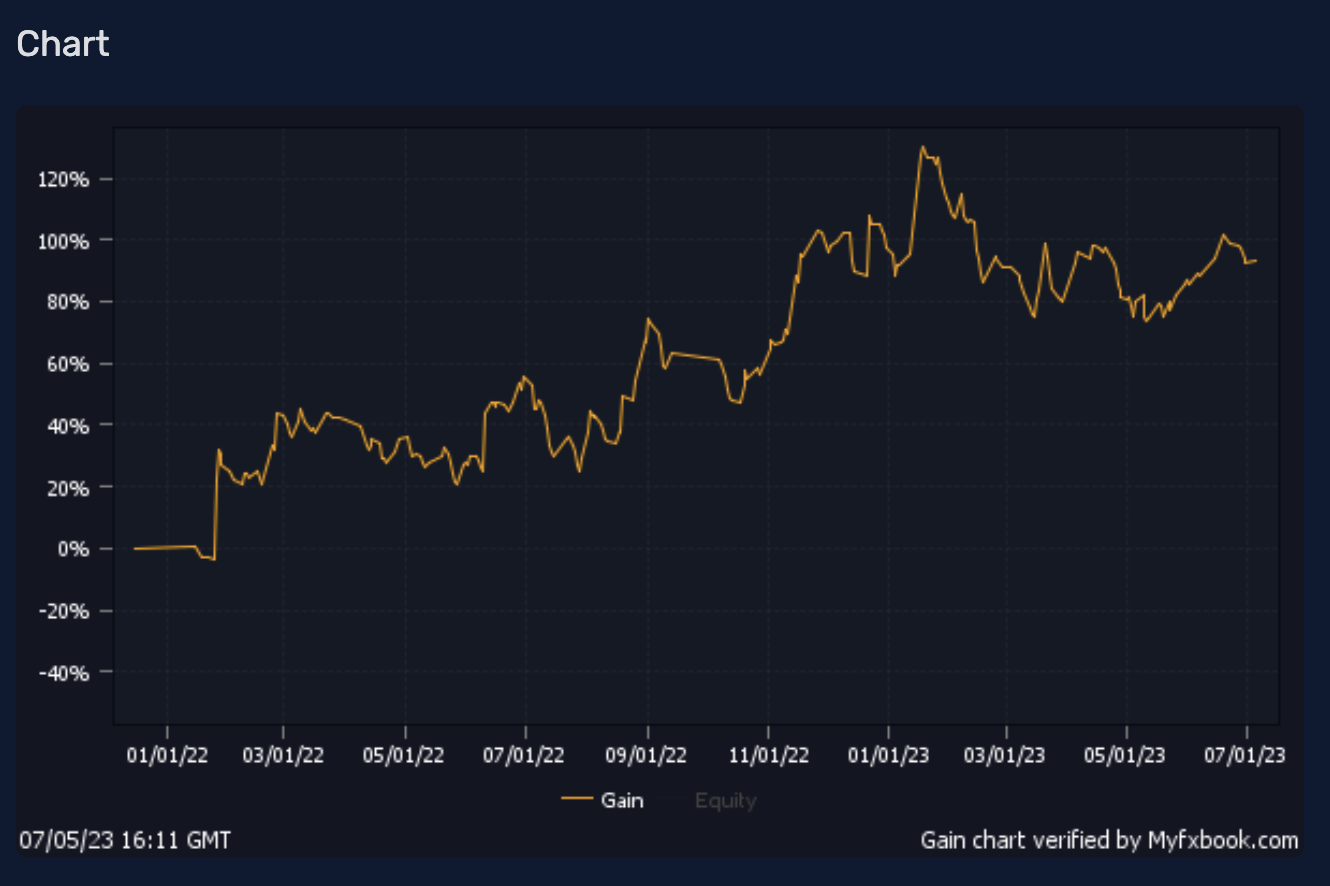Image resolution: width=1330 pixels, height=886 pixels.
Task: Toggle the Gain series in legend
Action: tap(622, 800)
